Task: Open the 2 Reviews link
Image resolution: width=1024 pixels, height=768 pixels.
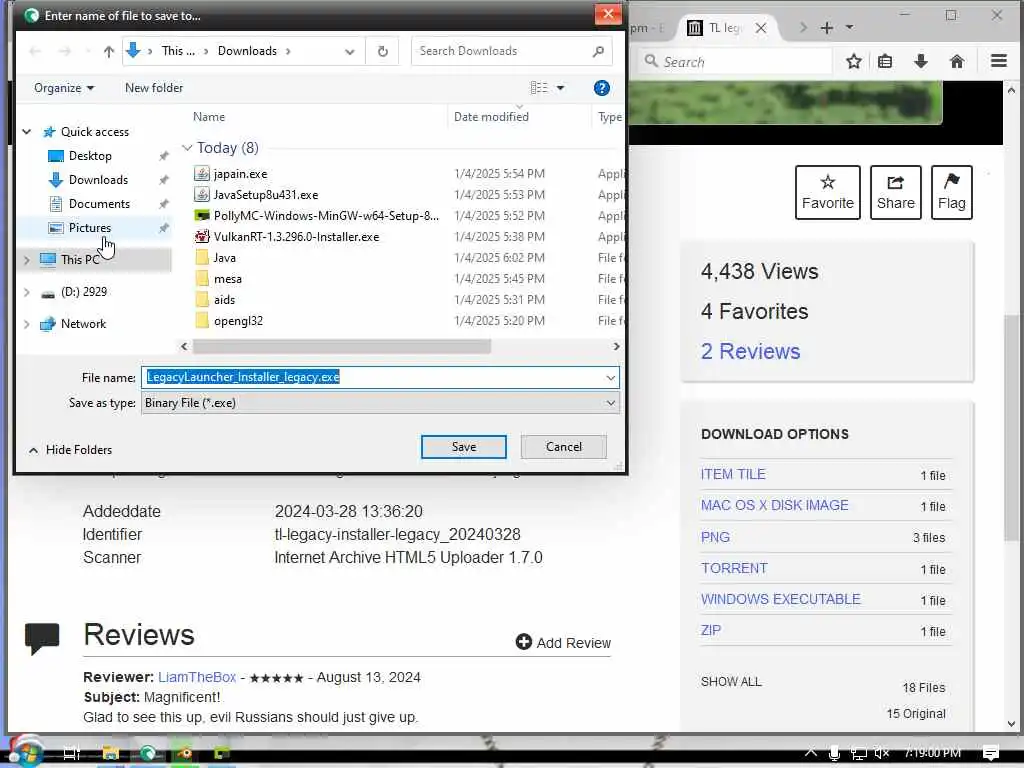Action: pos(750,351)
